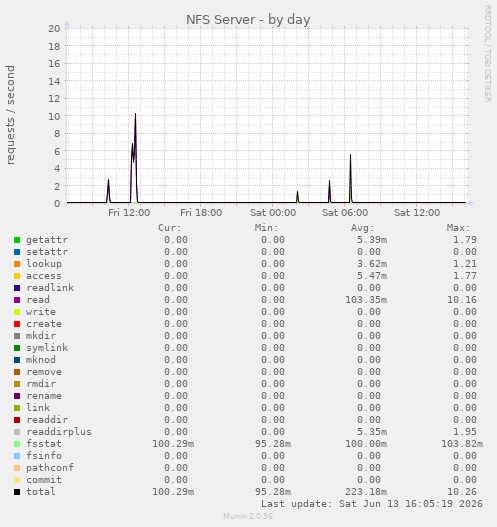Click the 'Min:' column header
Screen dimensions: 497x527
click(266, 228)
